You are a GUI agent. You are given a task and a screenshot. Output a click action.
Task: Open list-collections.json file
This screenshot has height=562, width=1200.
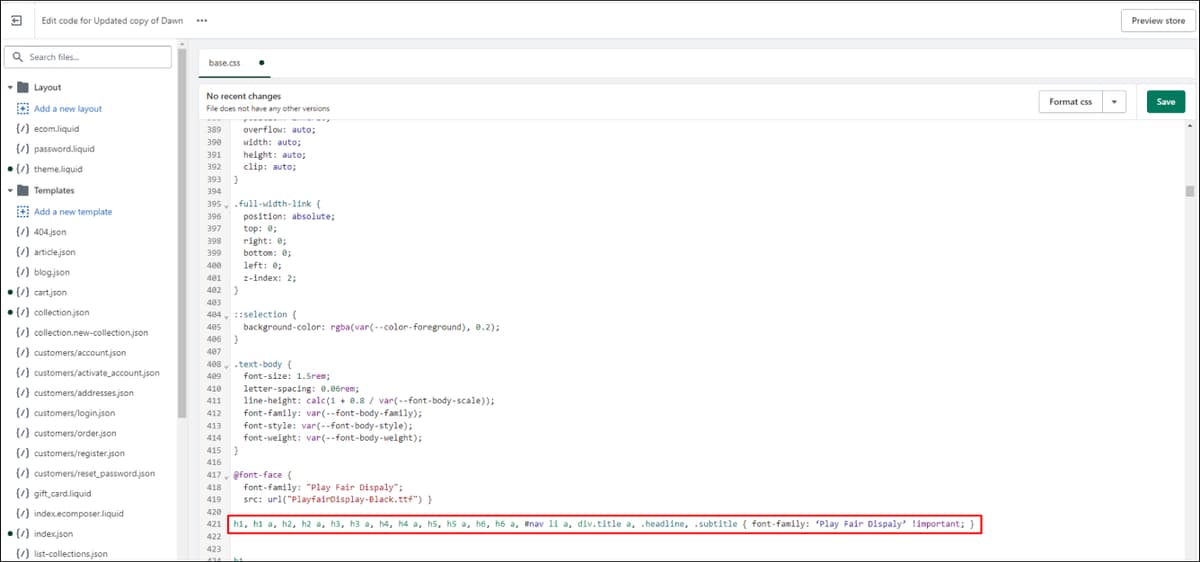tap(71, 553)
